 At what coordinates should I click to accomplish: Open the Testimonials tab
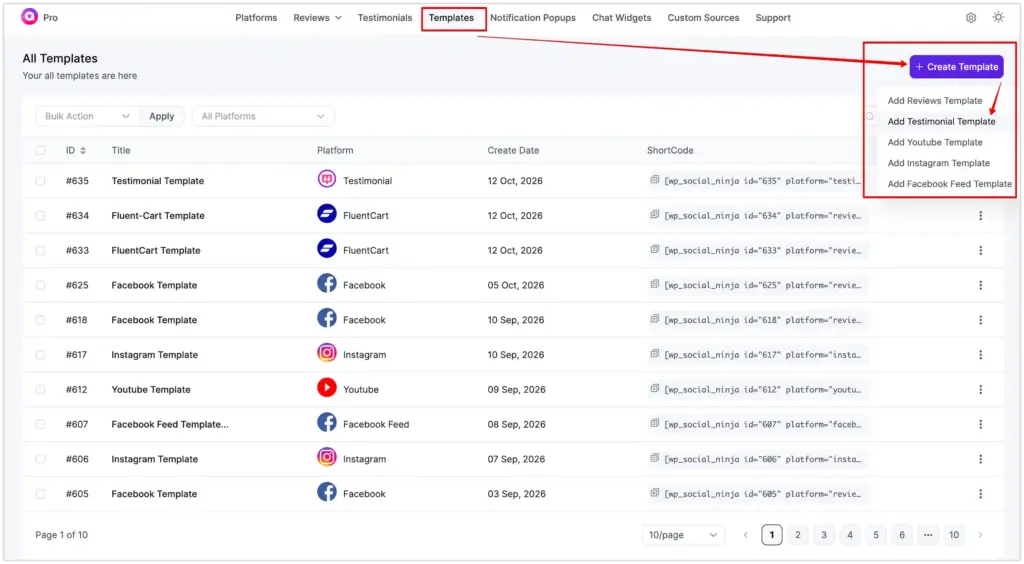click(x=385, y=18)
